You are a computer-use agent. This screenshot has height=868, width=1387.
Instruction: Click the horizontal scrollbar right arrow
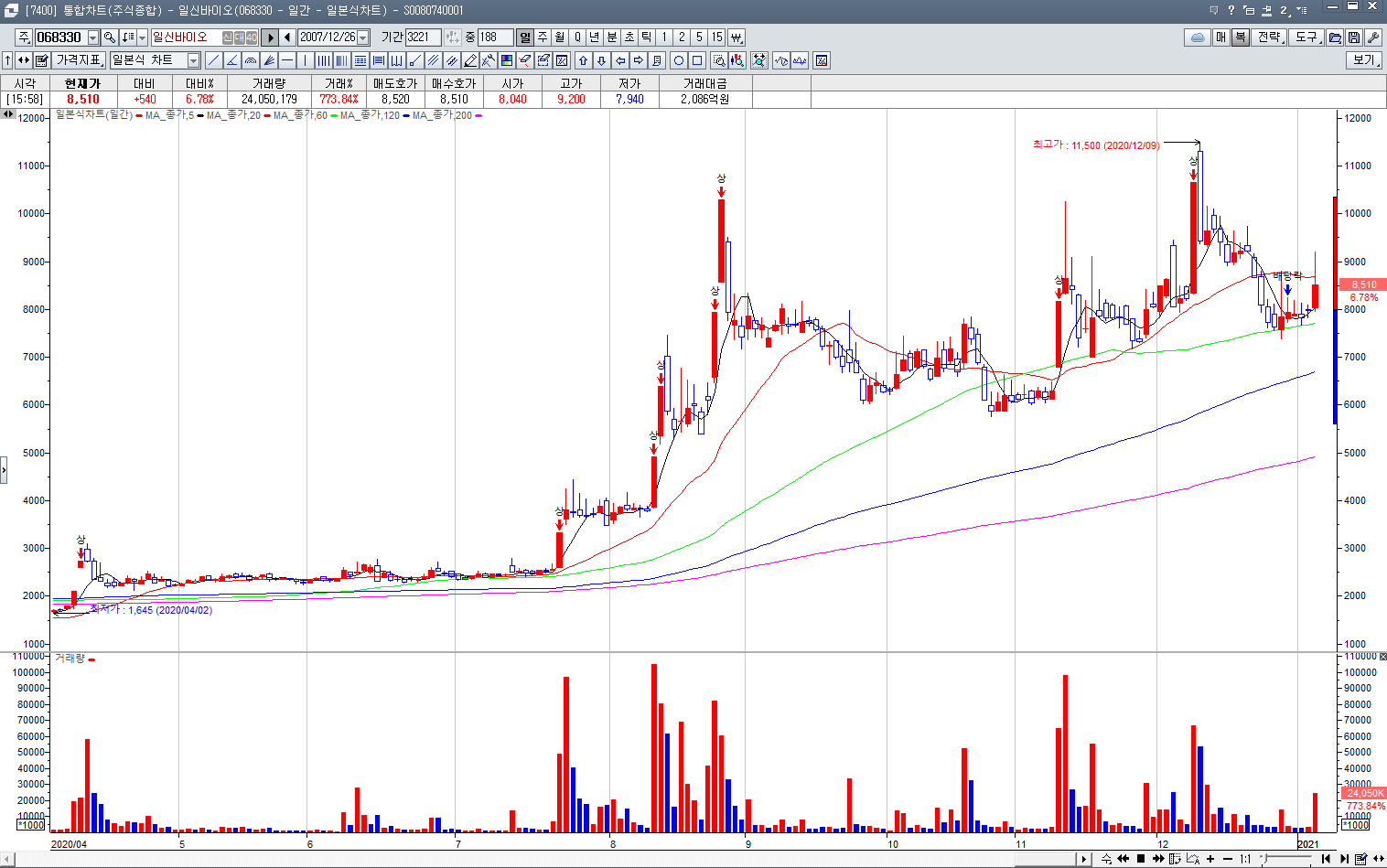(1084, 859)
